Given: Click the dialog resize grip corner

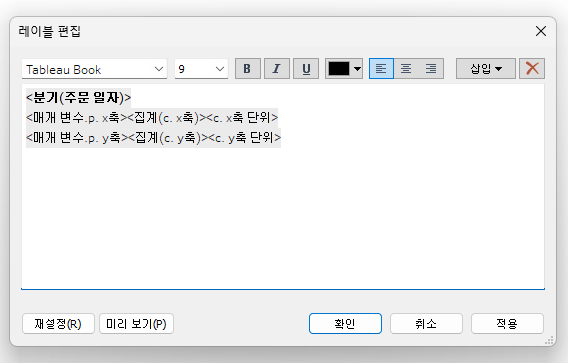Looking at the screenshot, I should coord(549,340).
